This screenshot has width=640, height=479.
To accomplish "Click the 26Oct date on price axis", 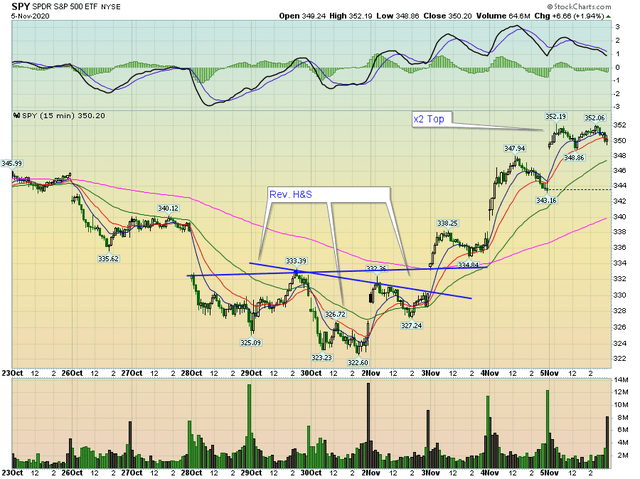I will [72, 373].
